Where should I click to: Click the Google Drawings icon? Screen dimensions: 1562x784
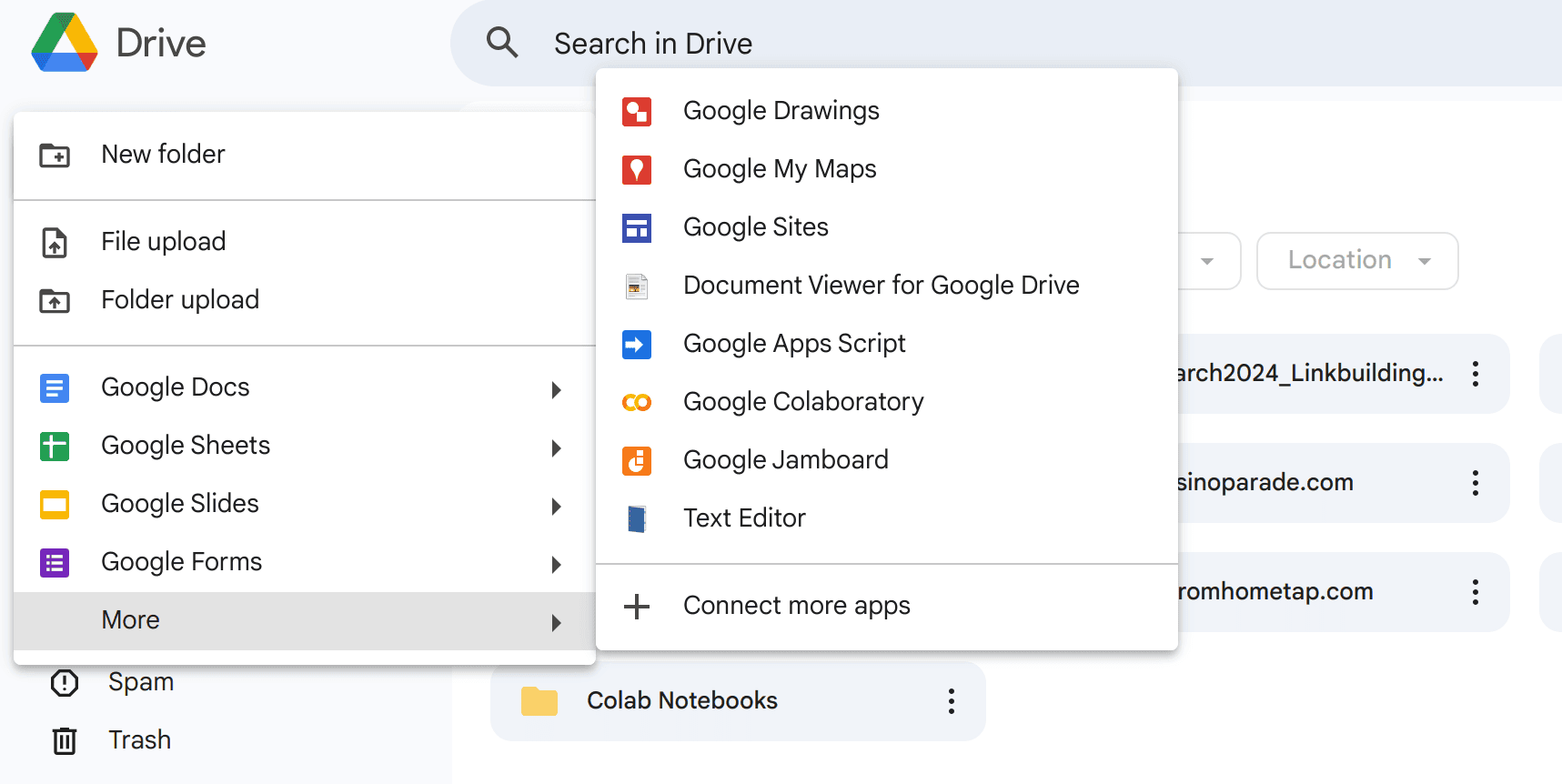[637, 112]
